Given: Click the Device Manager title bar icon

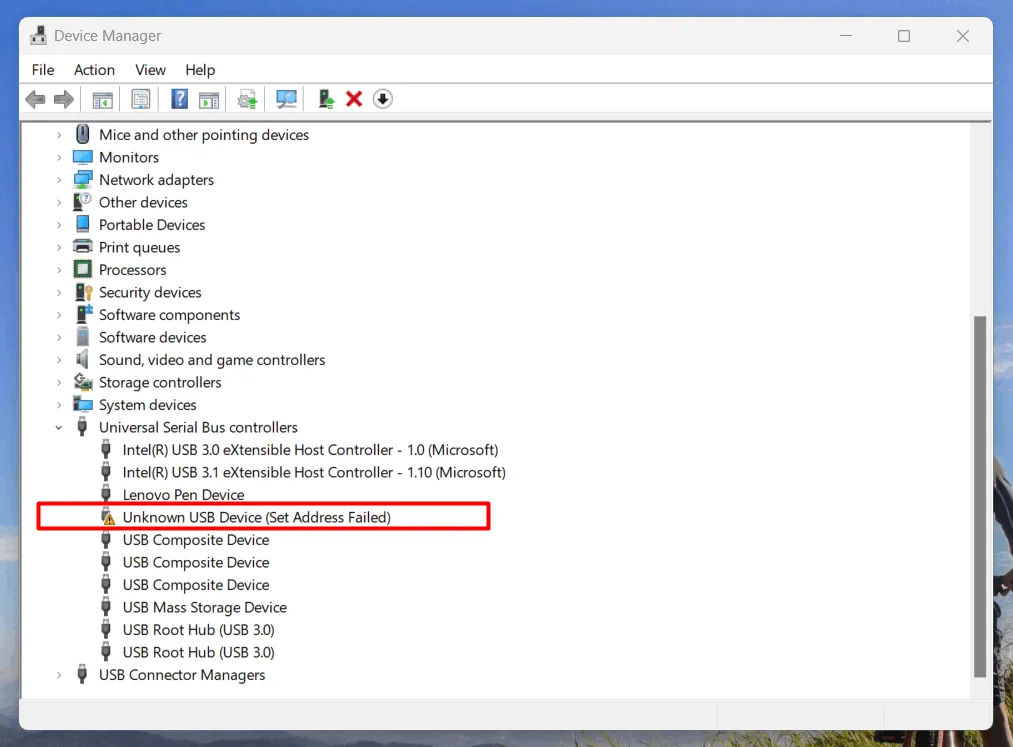Looking at the screenshot, I should pos(39,36).
